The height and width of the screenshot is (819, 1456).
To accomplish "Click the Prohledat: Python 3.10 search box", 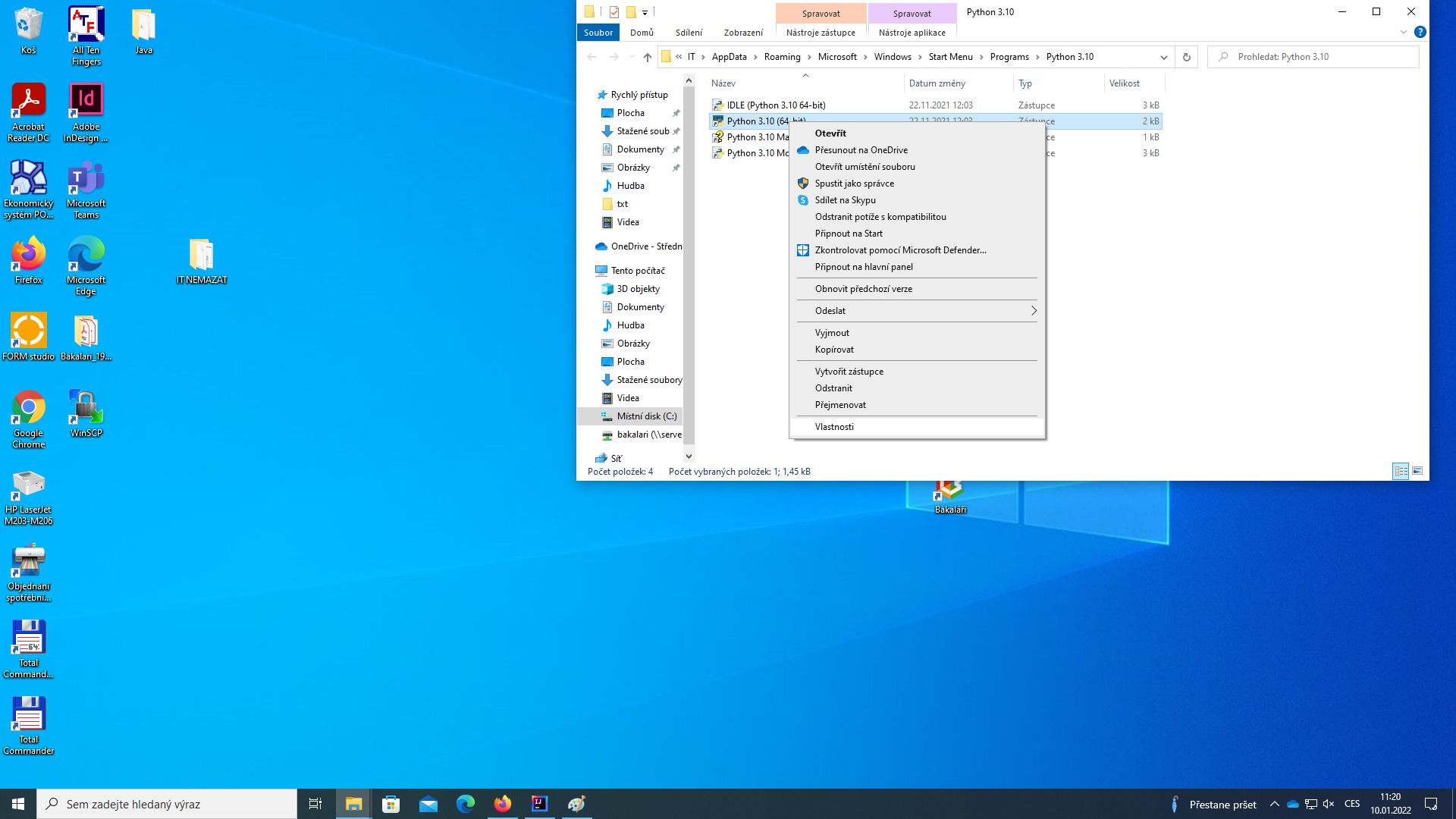I will [1313, 57].
